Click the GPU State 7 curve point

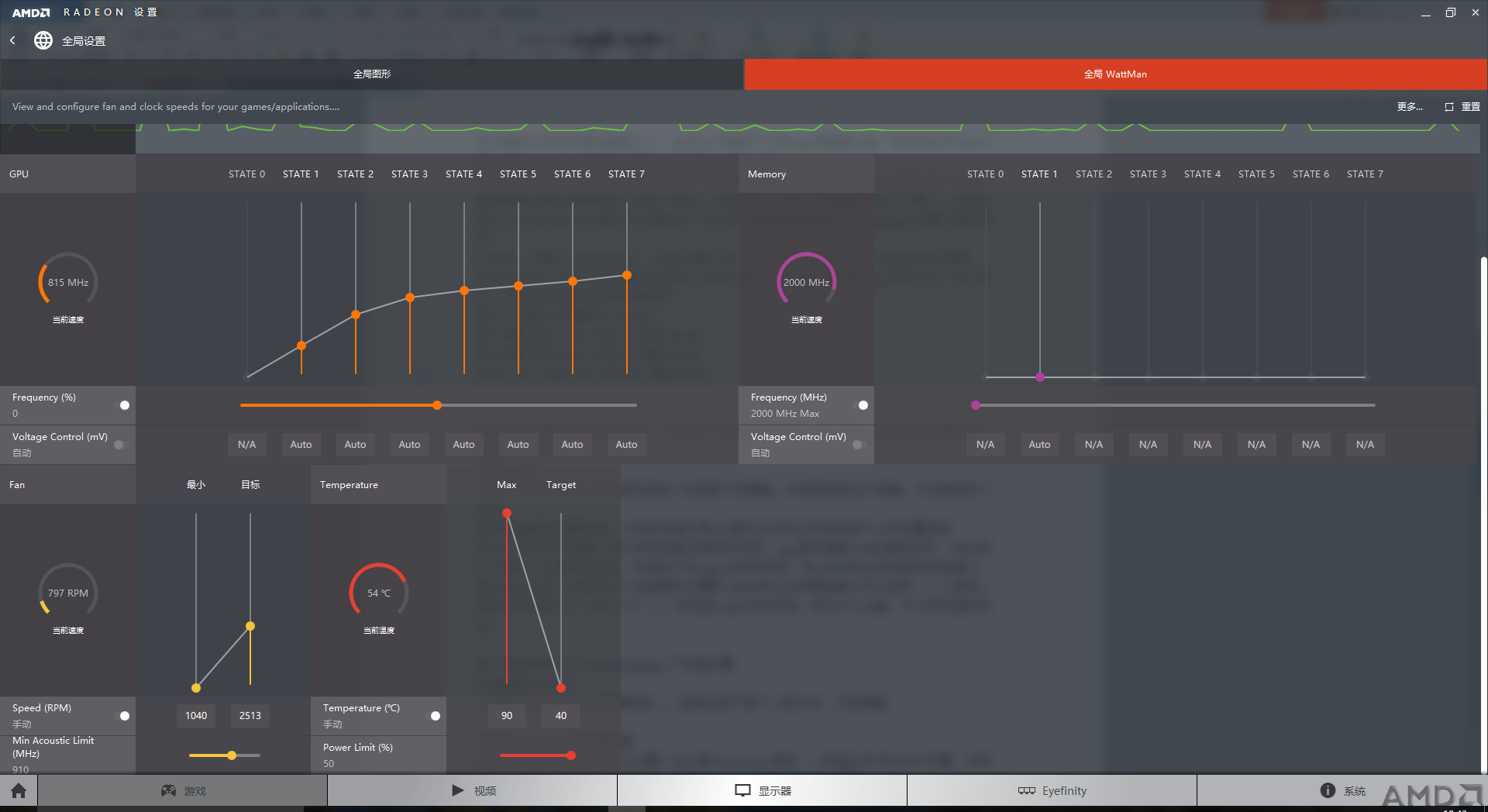627,275
